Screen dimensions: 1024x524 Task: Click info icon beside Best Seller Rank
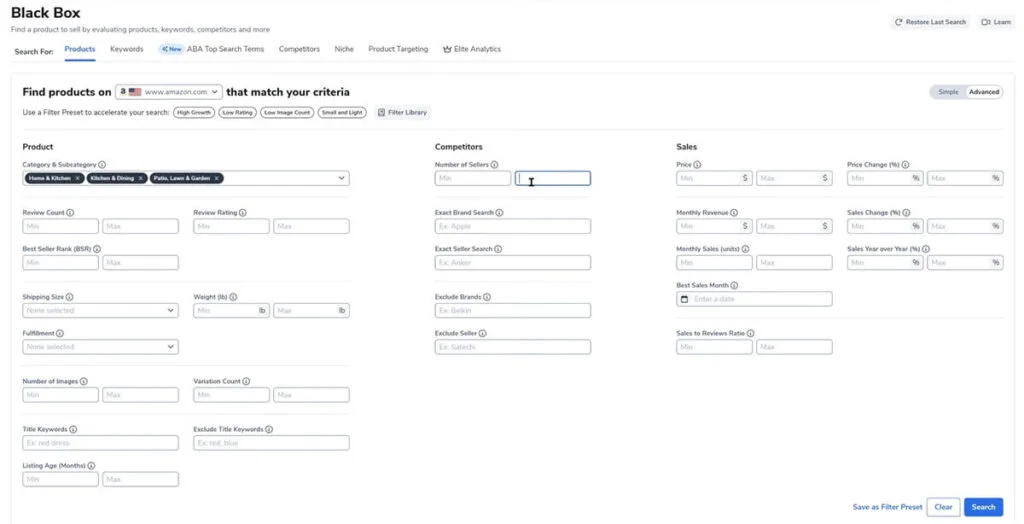[97, 249]
